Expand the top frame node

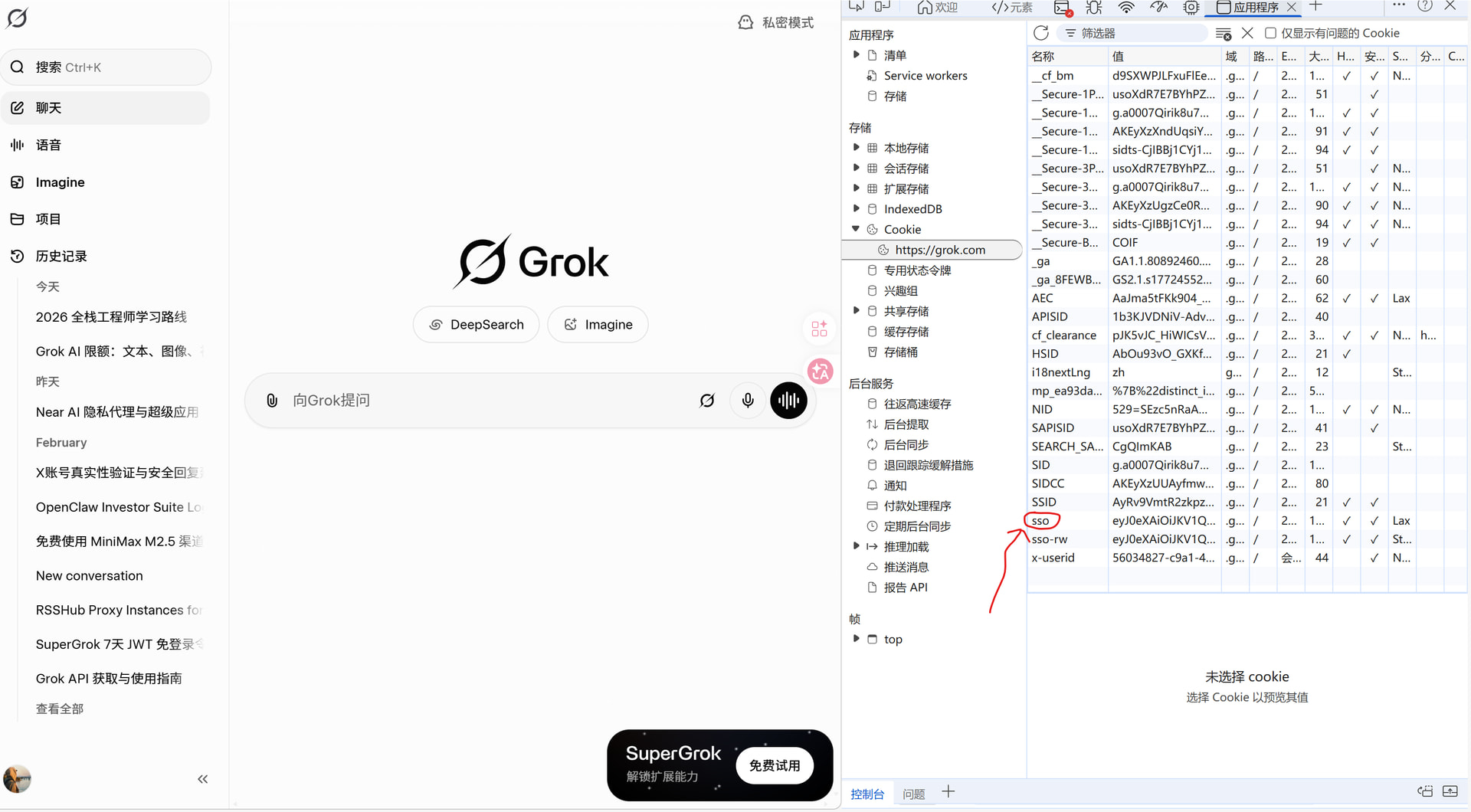coord(856,639)
